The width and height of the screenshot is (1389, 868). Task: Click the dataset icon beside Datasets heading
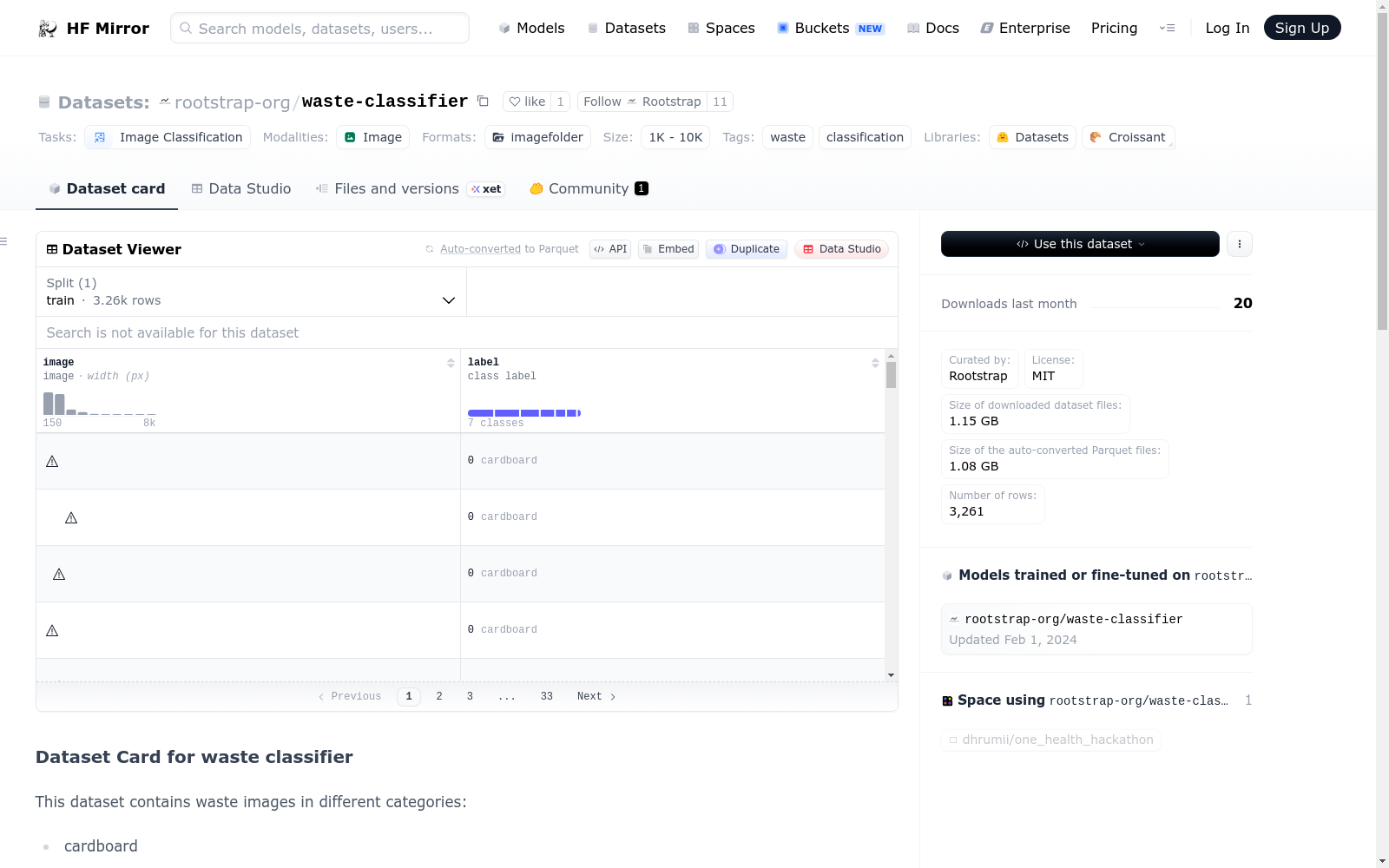tap(44, 102)
